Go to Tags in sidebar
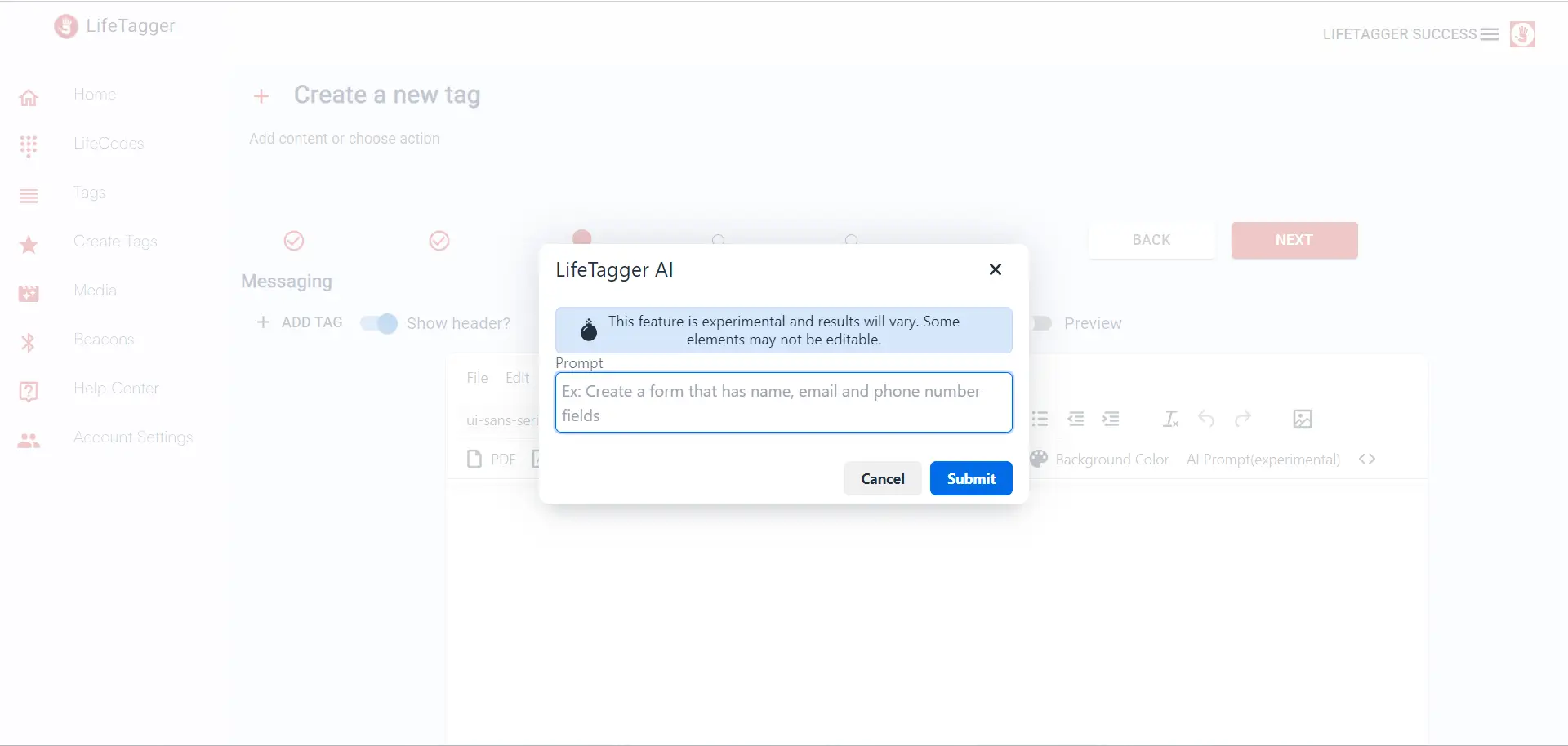 (90, 193)
